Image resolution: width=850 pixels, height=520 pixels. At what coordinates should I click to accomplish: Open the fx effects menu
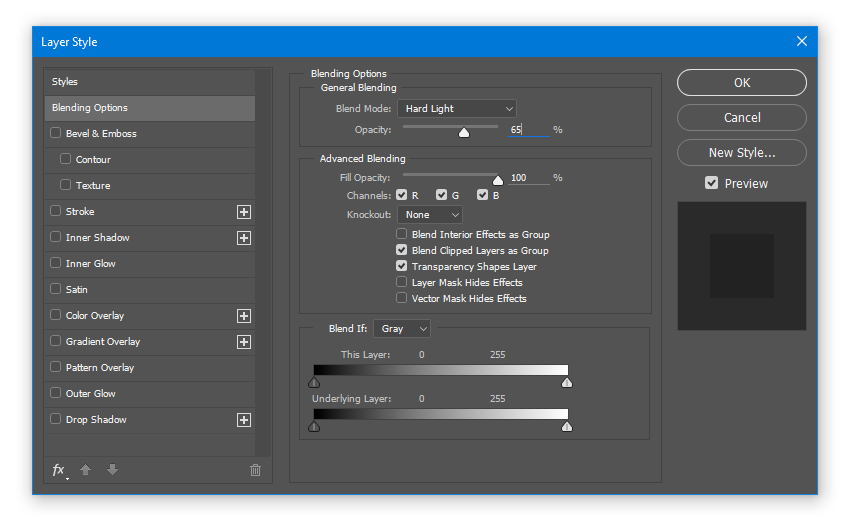point(59,470)
